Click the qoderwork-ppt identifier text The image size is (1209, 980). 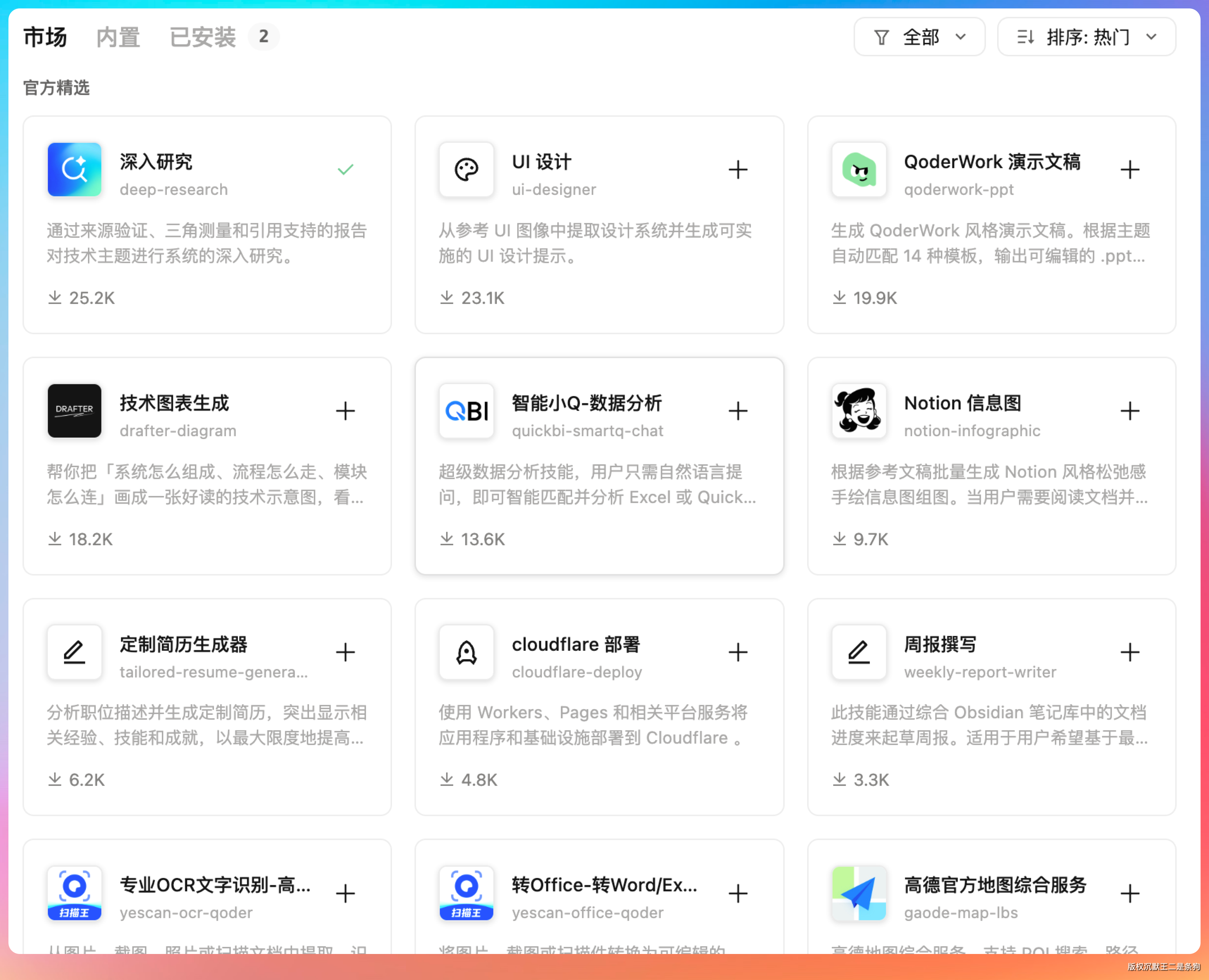tap(959, 189)
